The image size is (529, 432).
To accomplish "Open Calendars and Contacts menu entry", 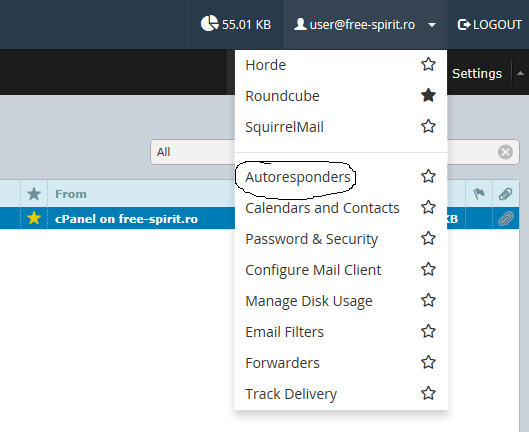I will (322, 208).
